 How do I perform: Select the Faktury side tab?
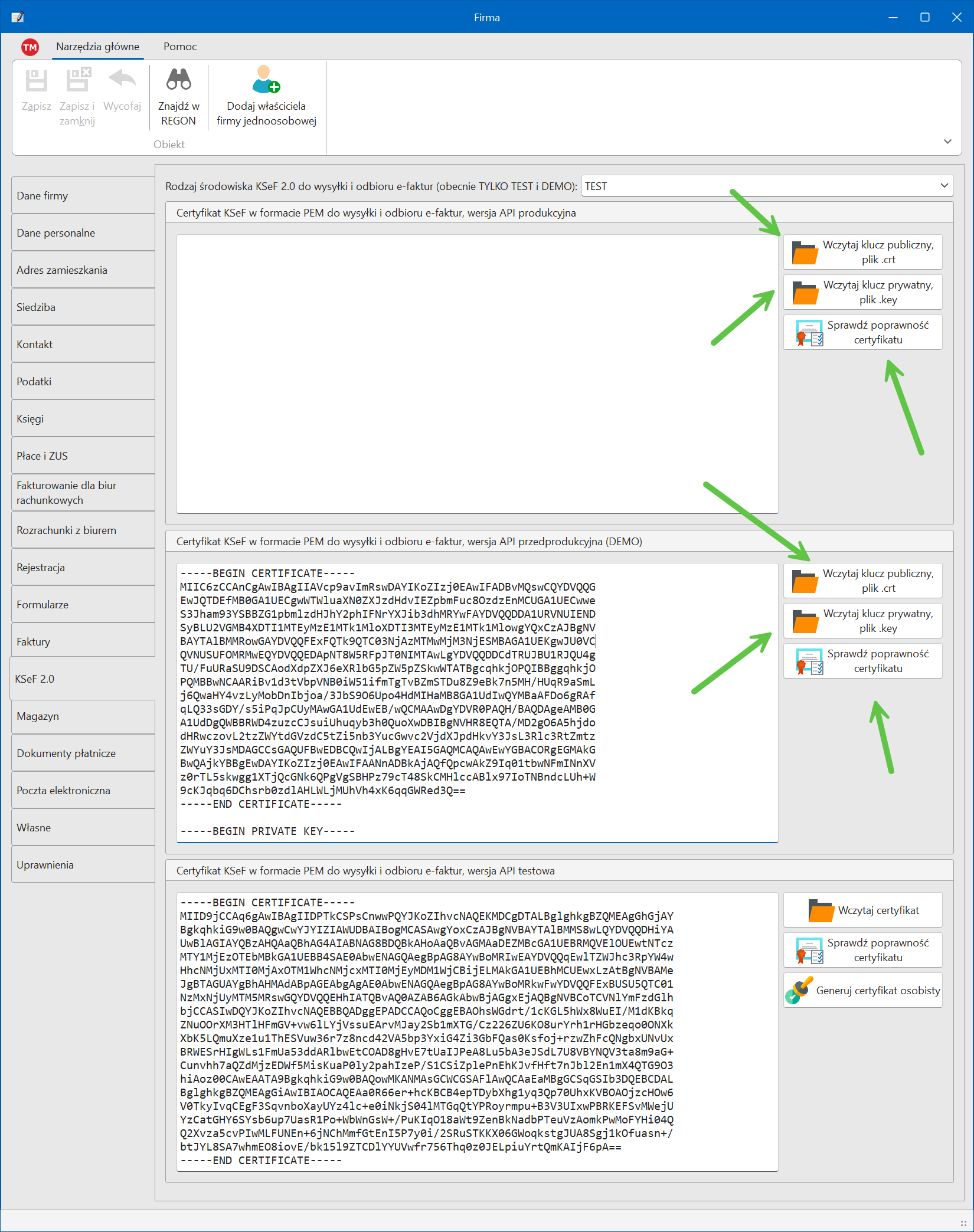(x=83, y=642)
